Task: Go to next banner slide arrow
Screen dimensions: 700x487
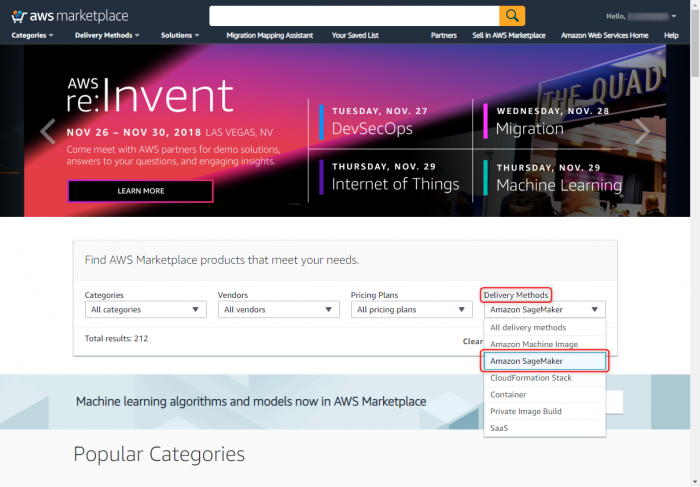Action: 642,131
